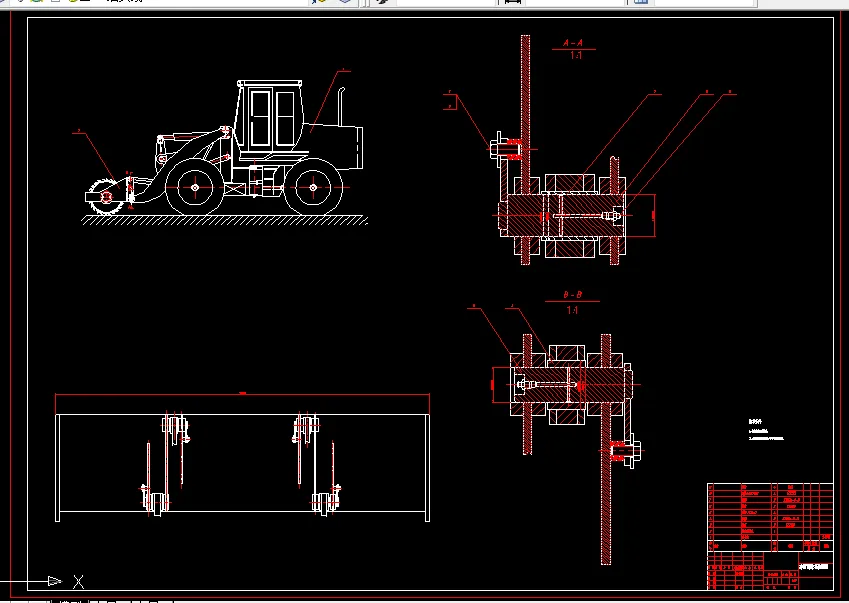The image size is (849, 603).
Task: Select the parts list table
Action: click(x=770, y=517)
